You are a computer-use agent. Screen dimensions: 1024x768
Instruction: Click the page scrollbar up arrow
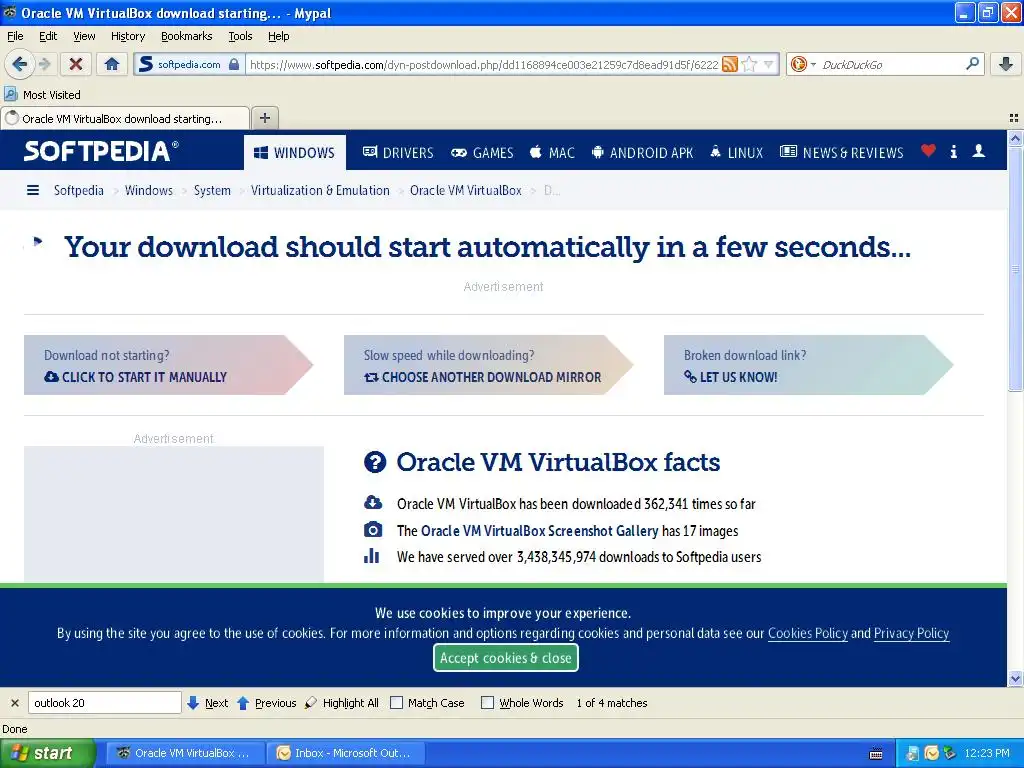(x=1015, y=138)
